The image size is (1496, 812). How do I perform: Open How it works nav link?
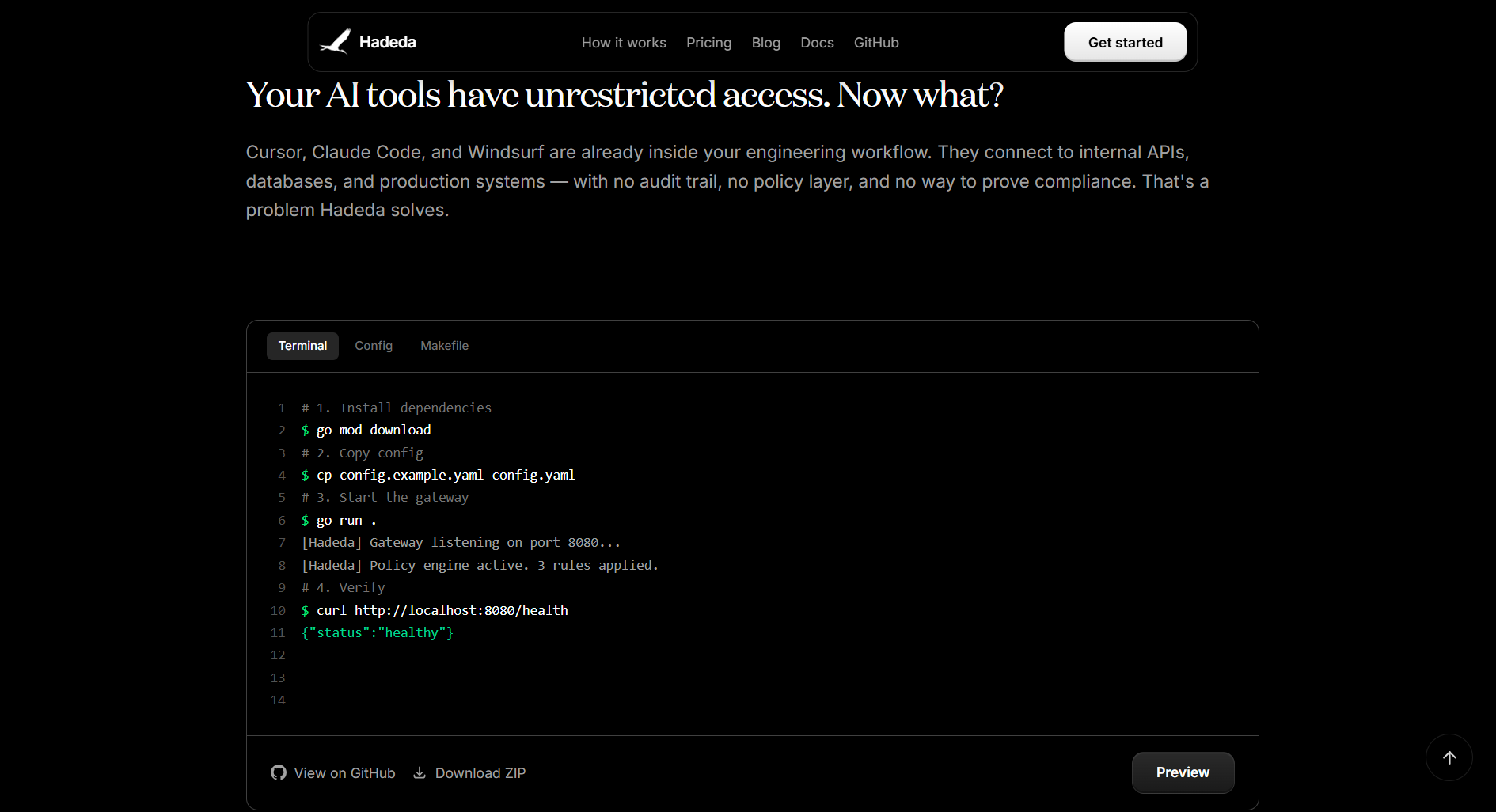click(624, 43)
